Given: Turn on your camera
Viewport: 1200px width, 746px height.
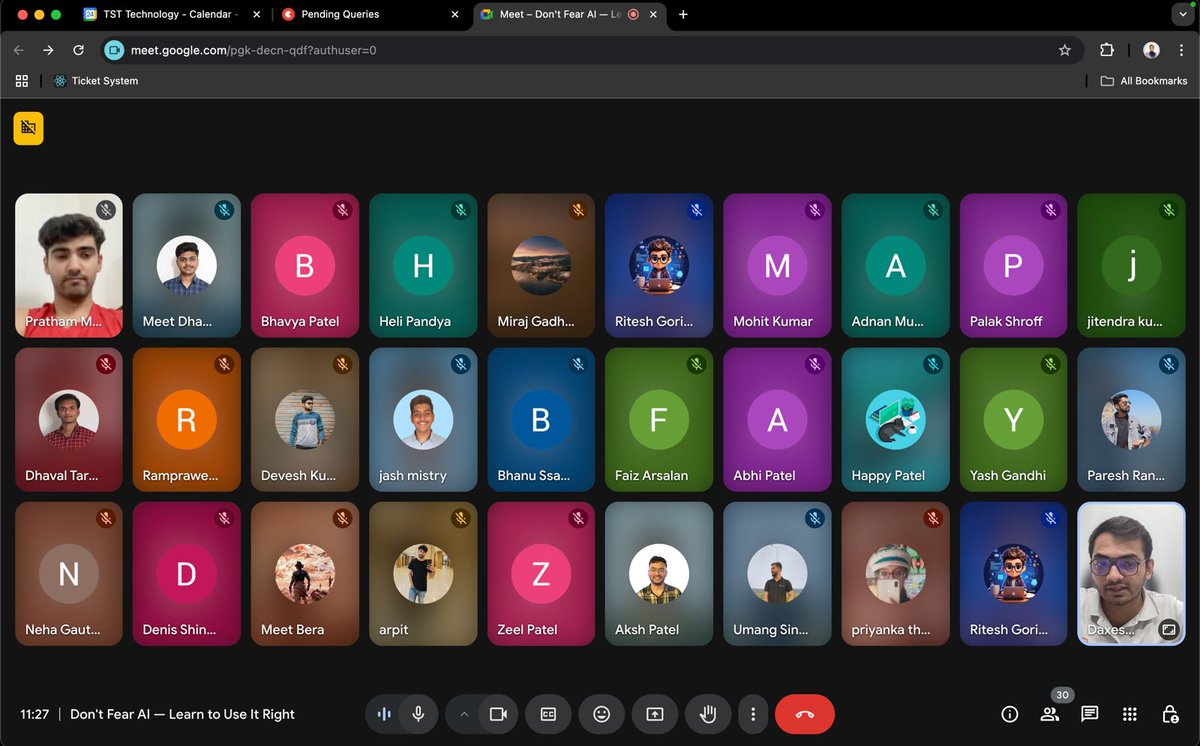Looking at the screenshot, I should (x=498, y=714).
